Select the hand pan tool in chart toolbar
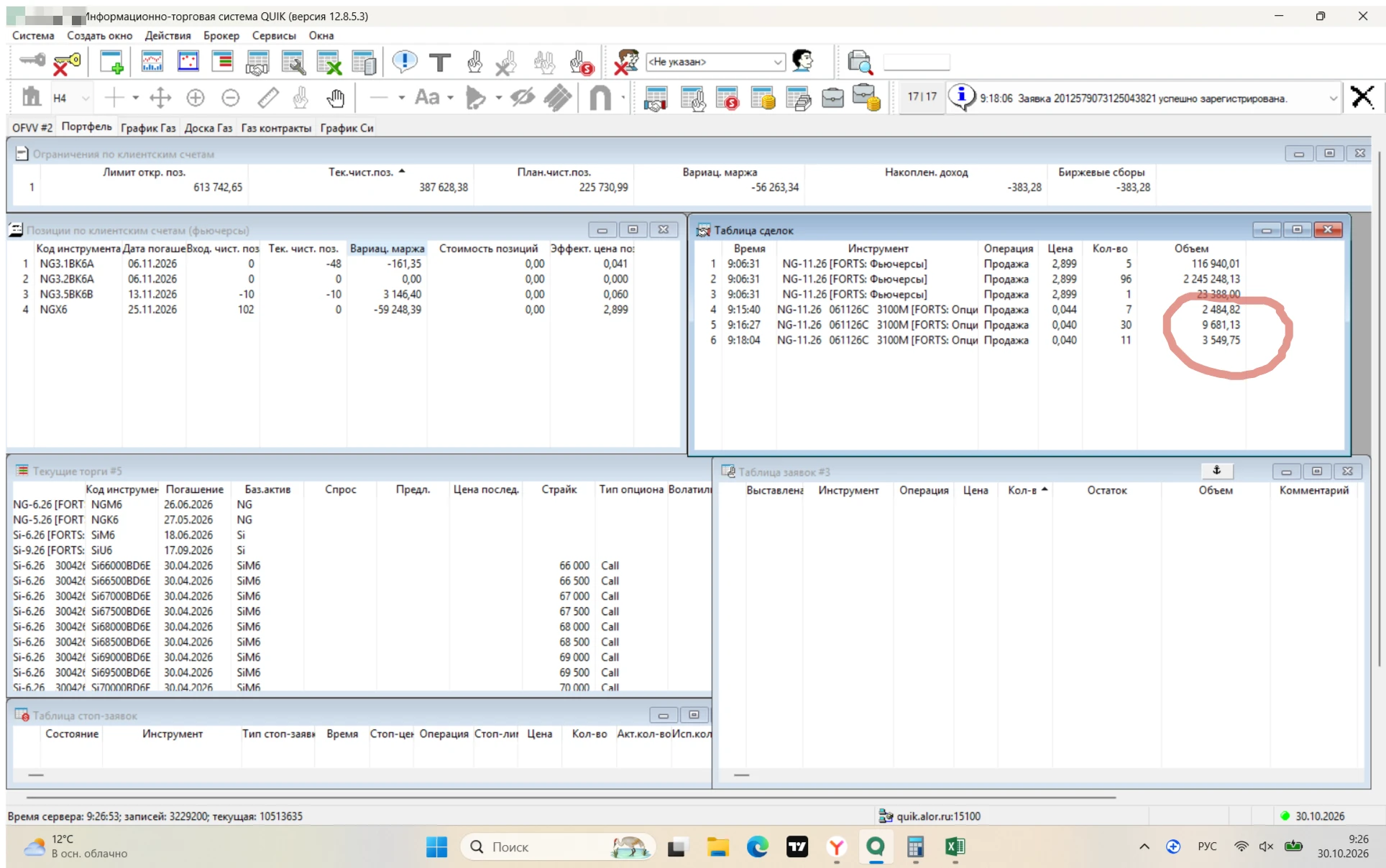Screen dimensions: 1386x868 (x=335, y=97)
